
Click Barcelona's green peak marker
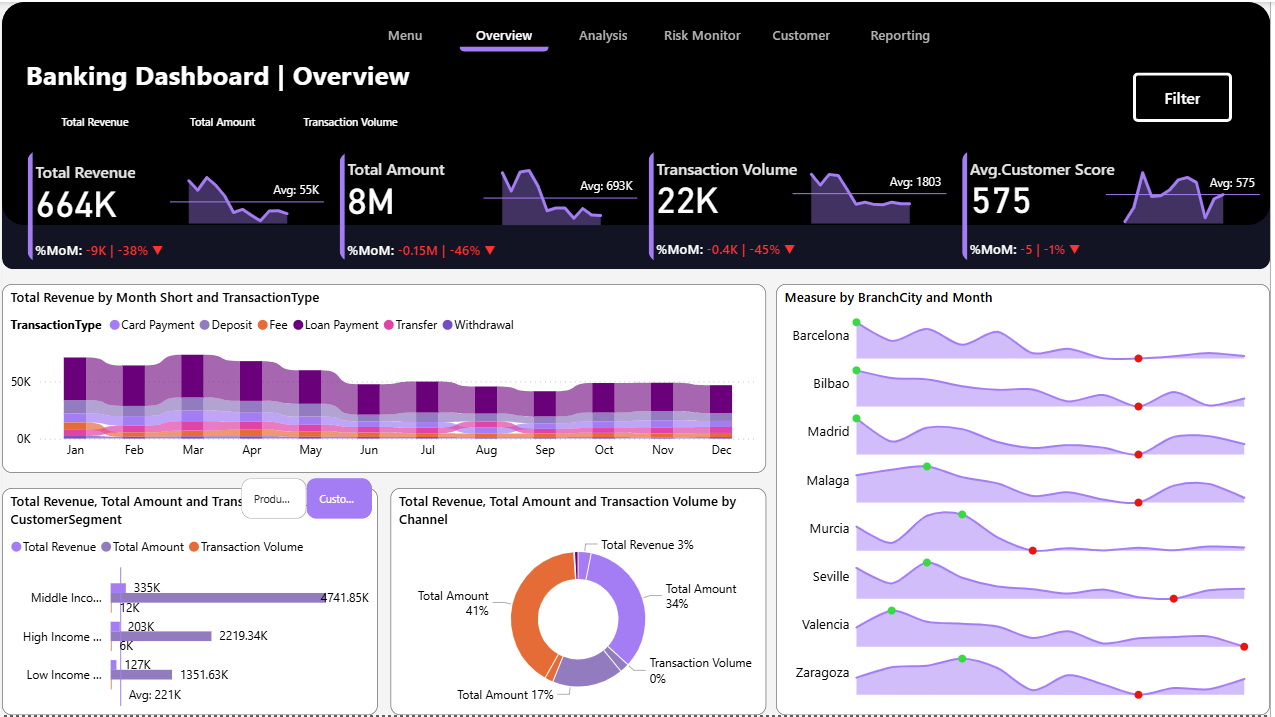(856, 322)
